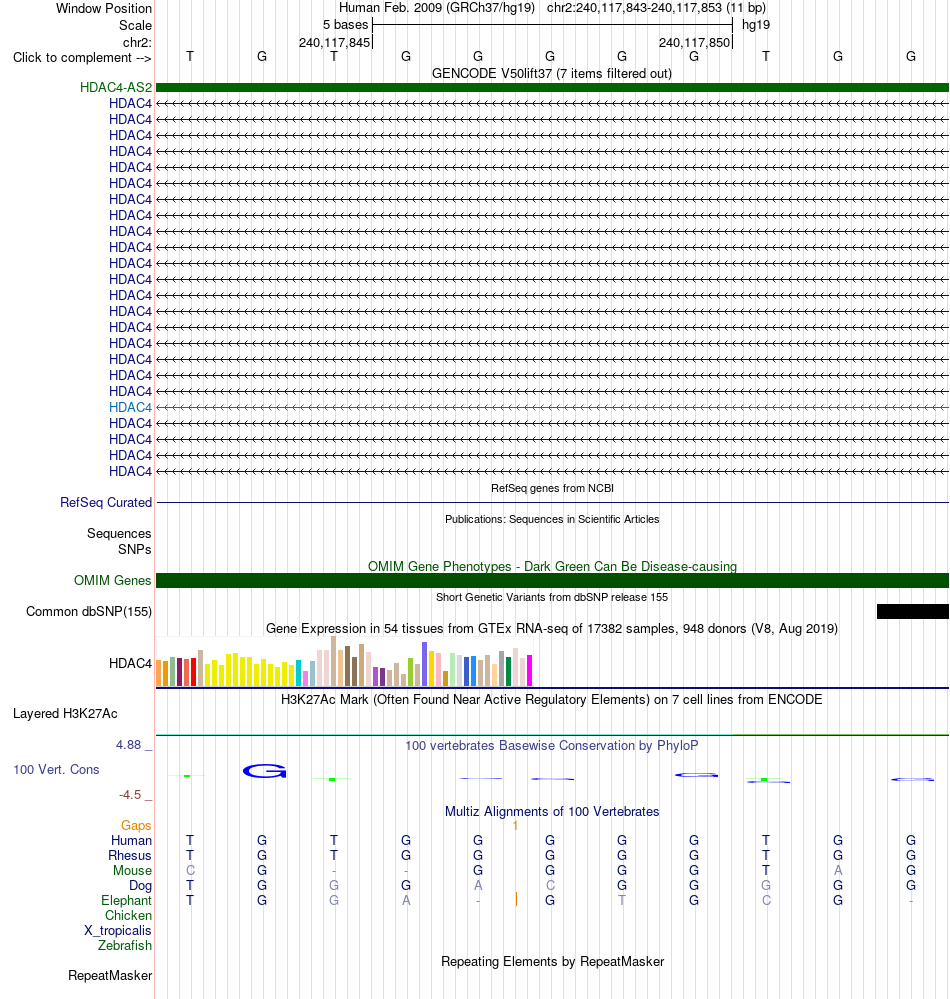The height and width of the screenshot is (999, 950).
Task: Click the hg19 assembly label
Action: point(756,25)
